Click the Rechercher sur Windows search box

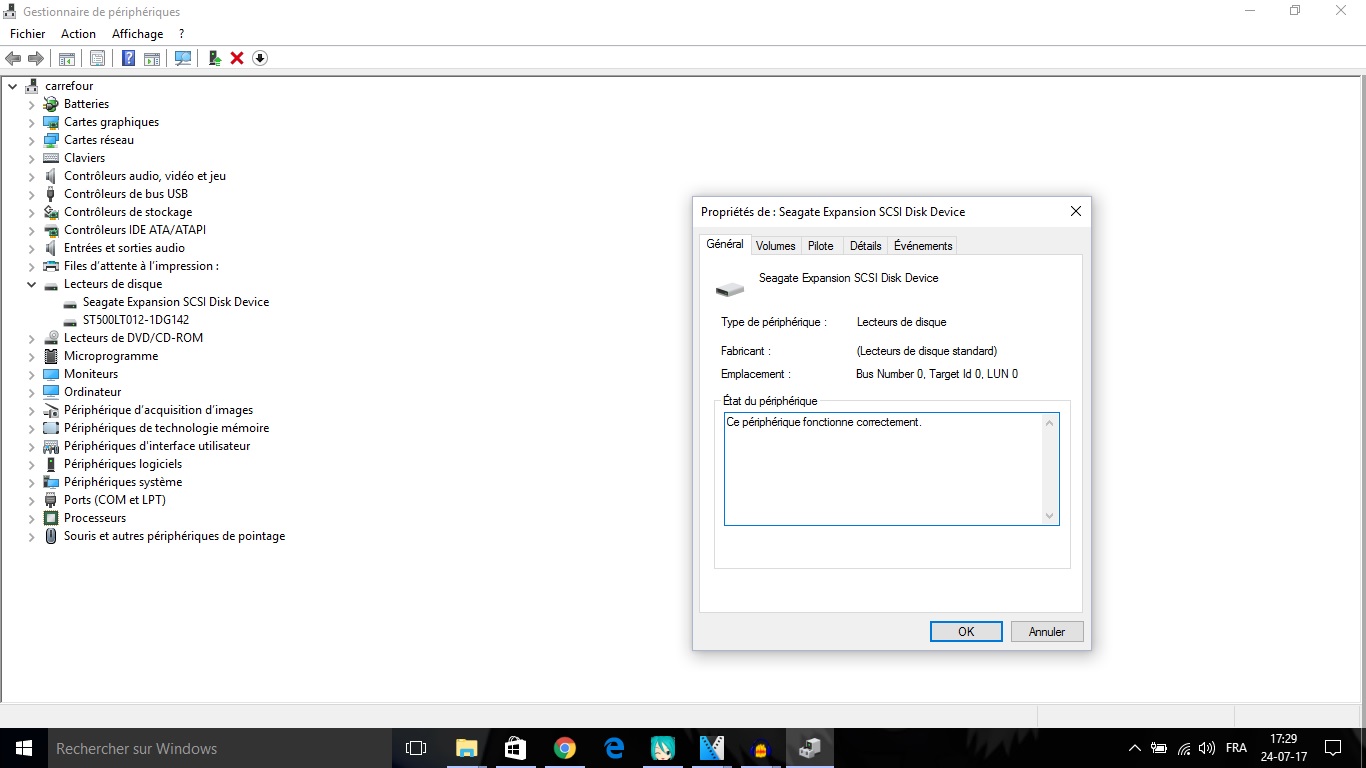point(219,748)
